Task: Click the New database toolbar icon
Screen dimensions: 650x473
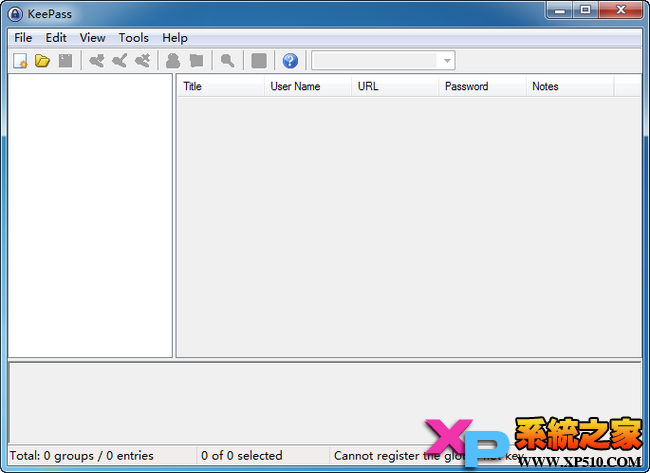Action: (20, 61)
